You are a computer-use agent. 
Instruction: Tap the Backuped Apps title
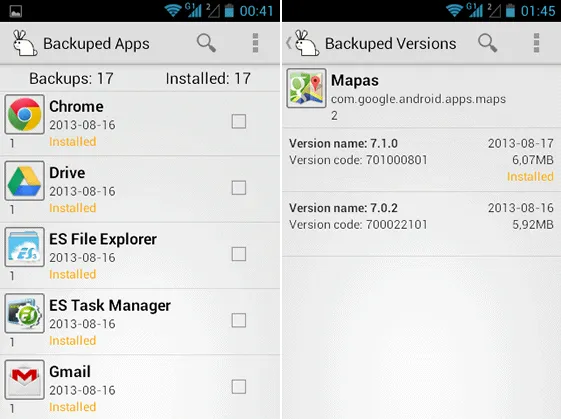[x=96, y=44]
